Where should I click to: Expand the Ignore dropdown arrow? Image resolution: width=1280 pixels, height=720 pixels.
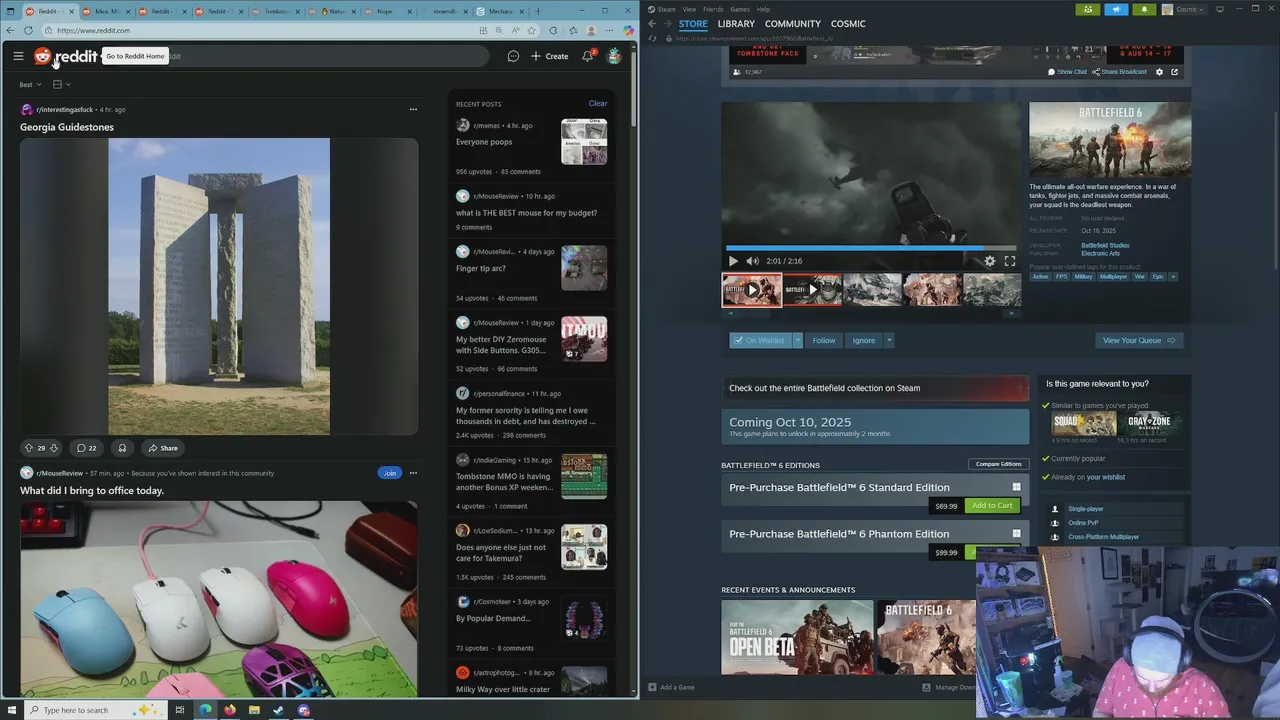point(889,340)
